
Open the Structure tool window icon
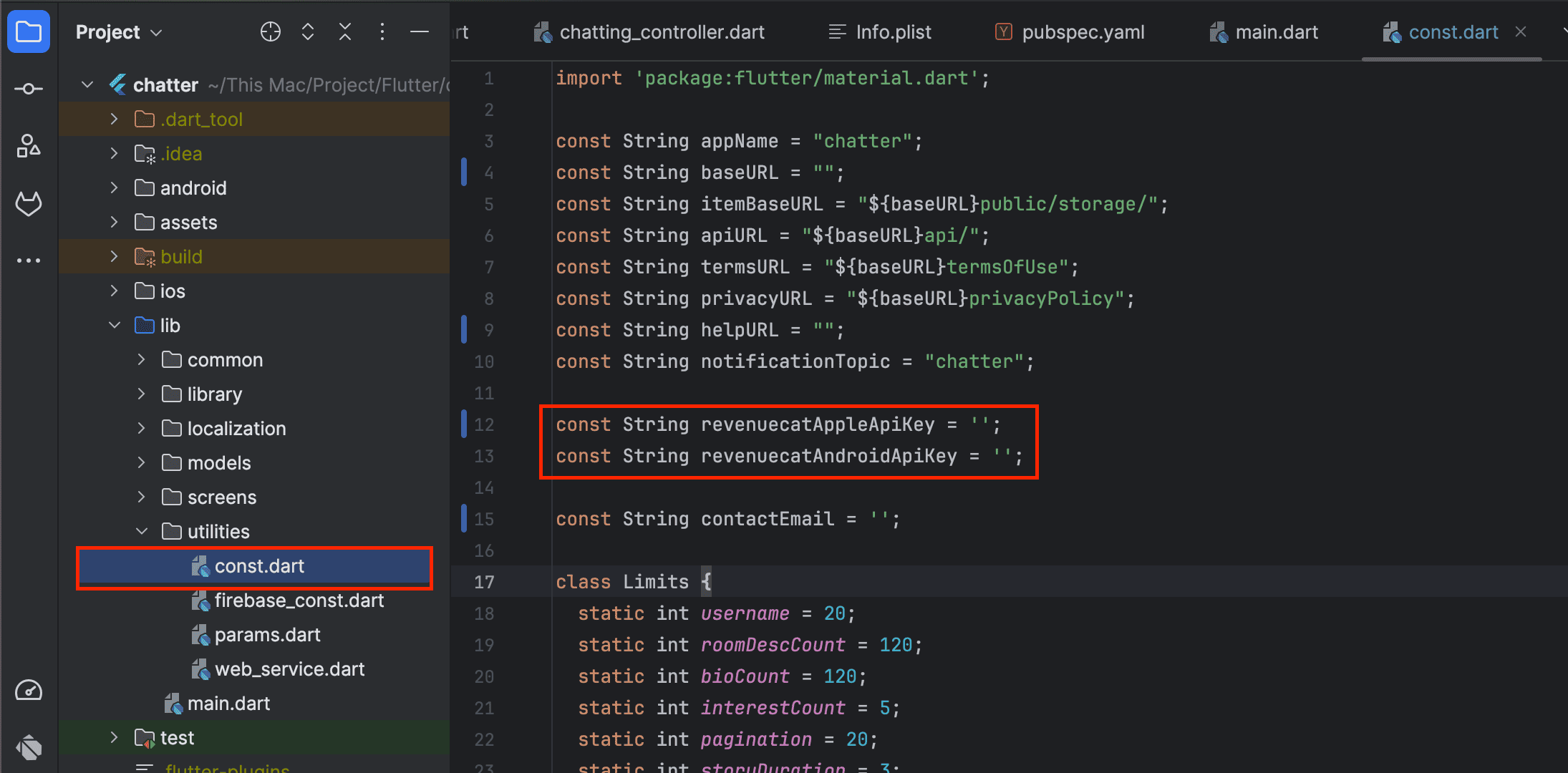pos(29,146)
